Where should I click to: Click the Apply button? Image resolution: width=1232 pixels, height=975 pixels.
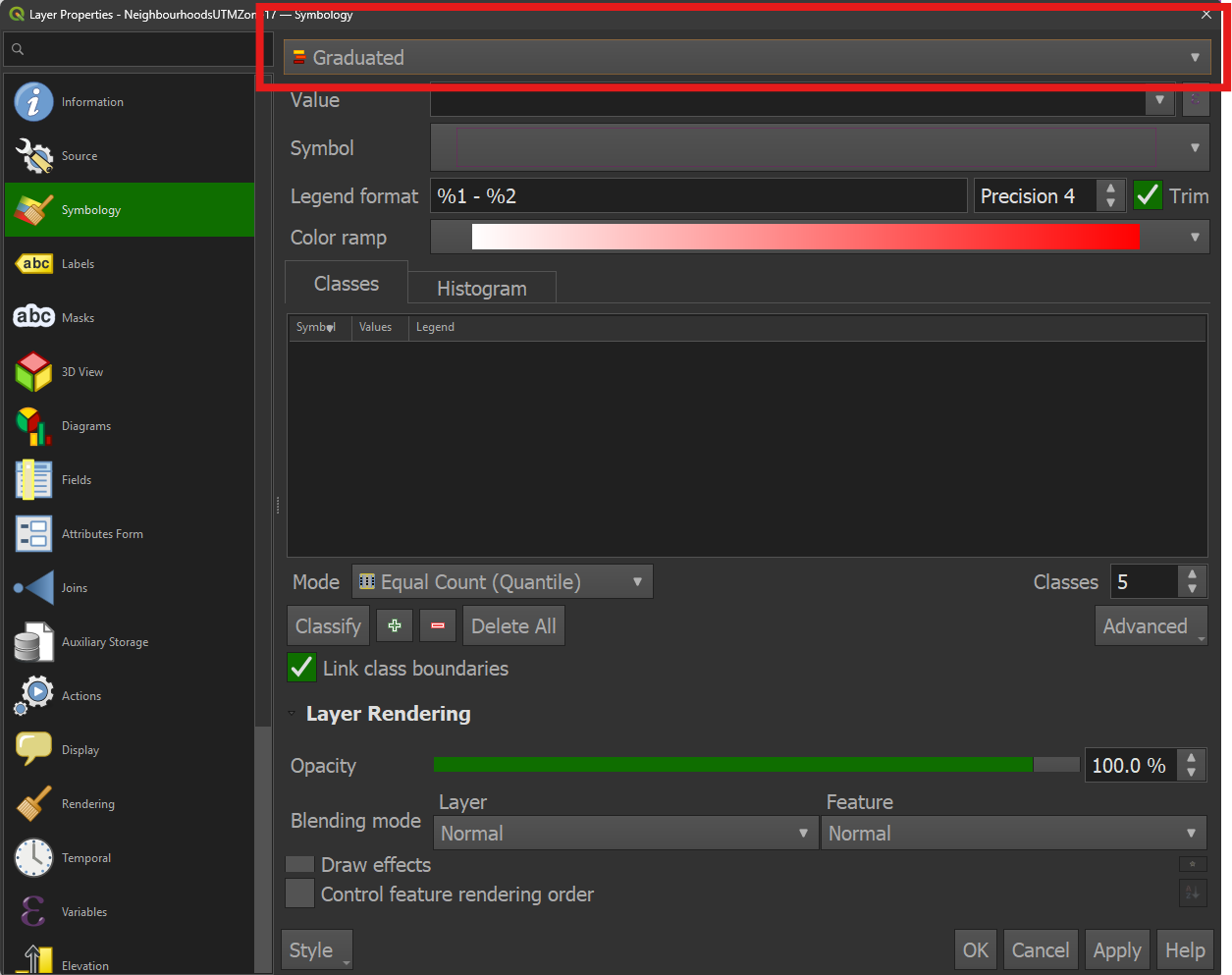tap(1117, 949)
